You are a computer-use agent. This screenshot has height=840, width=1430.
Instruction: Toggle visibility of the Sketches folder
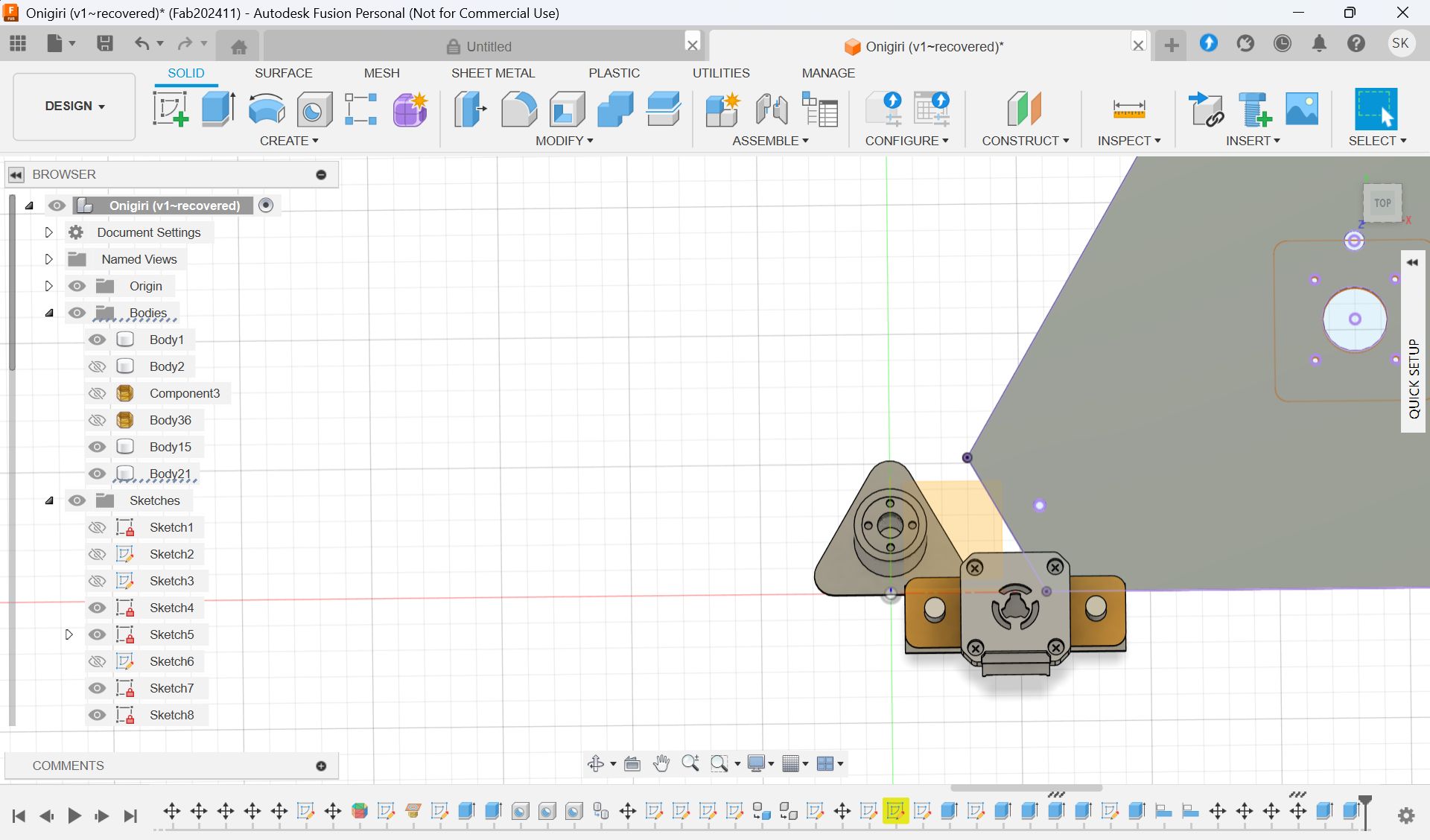tap(77, 500)
